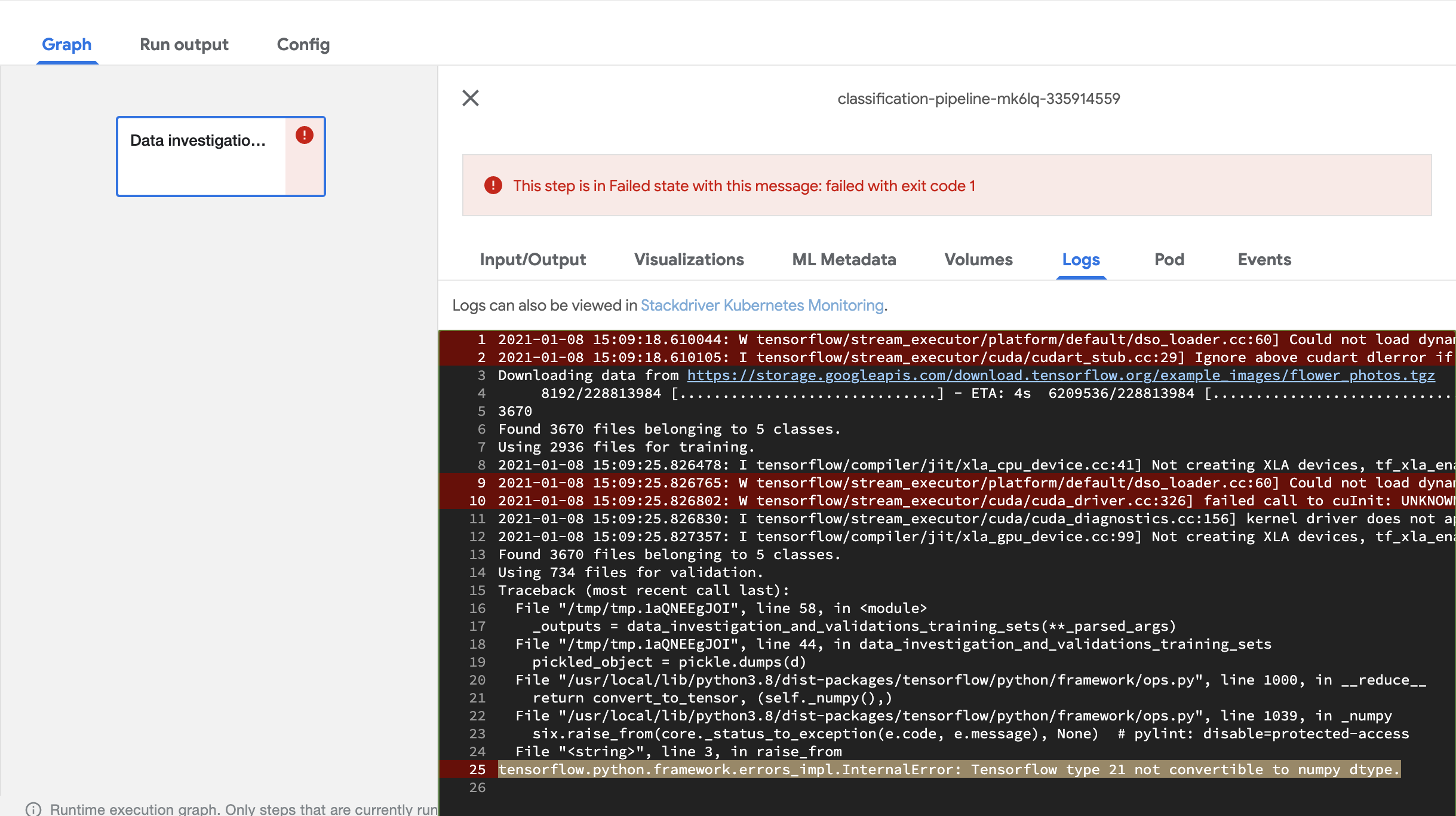Open the flower_photos.tgz download URL in logs

(x=1061, y=376)
